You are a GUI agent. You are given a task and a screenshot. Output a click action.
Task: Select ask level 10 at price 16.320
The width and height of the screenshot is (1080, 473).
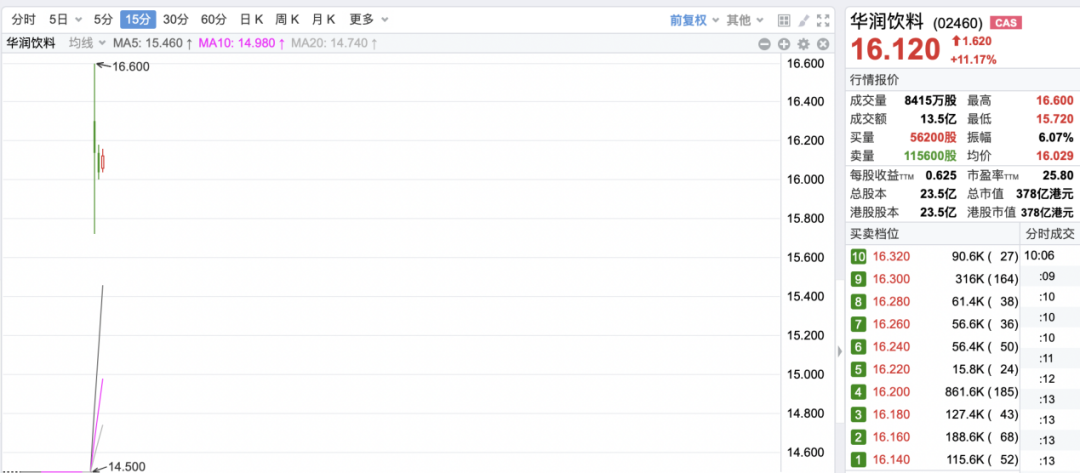(930, 256)
